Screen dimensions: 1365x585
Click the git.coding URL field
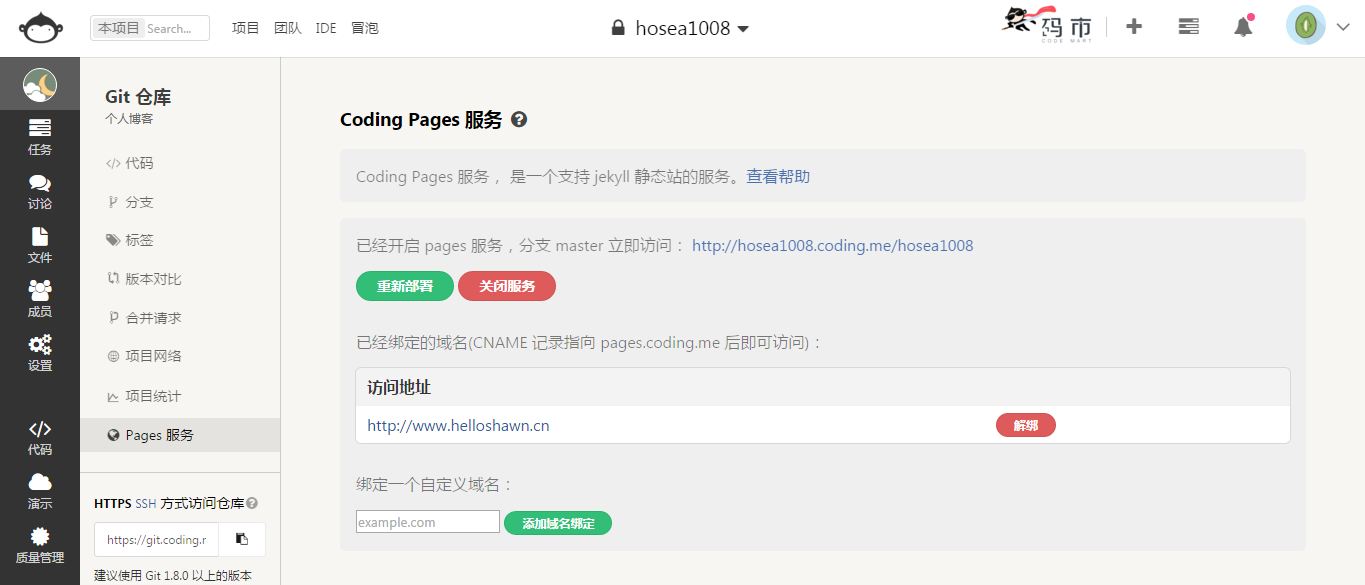(157, 539)
